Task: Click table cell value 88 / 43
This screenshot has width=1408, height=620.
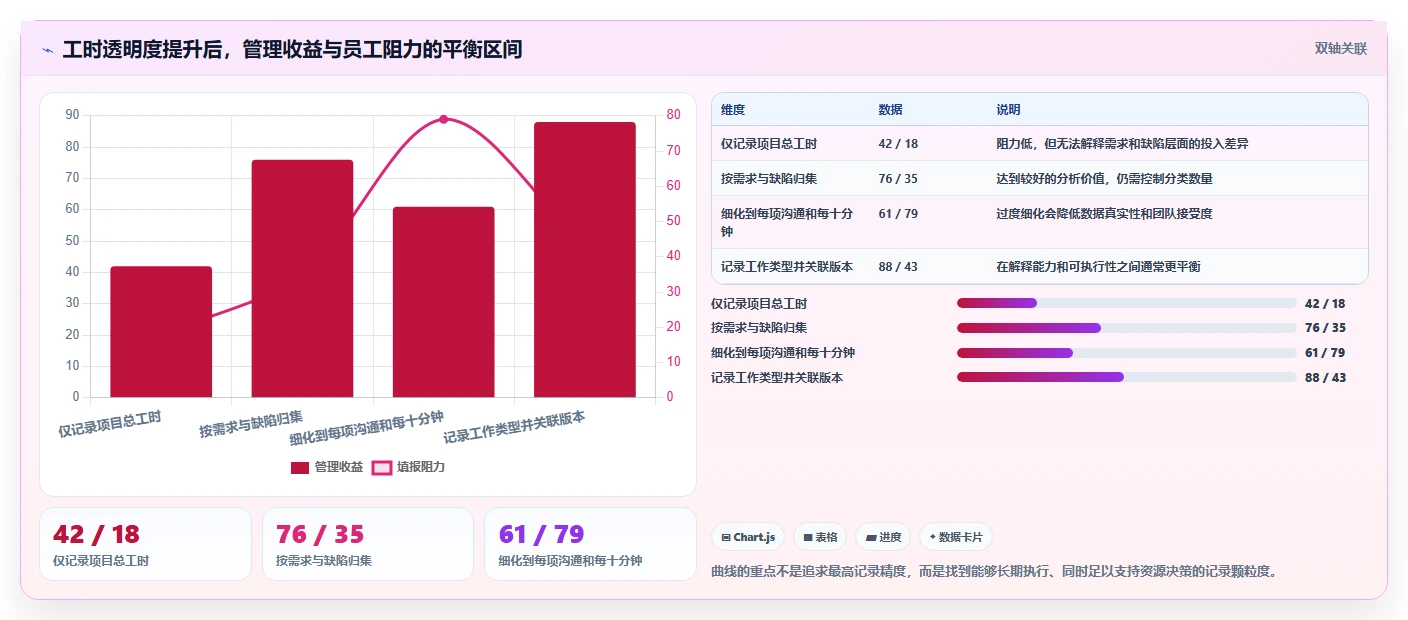Action: 898,267
